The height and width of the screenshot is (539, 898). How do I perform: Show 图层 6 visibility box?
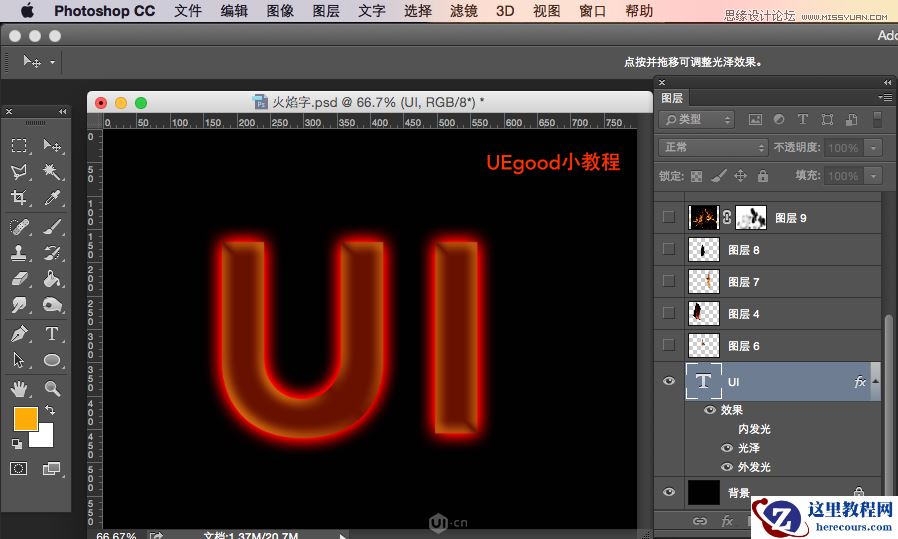(668, 345)
